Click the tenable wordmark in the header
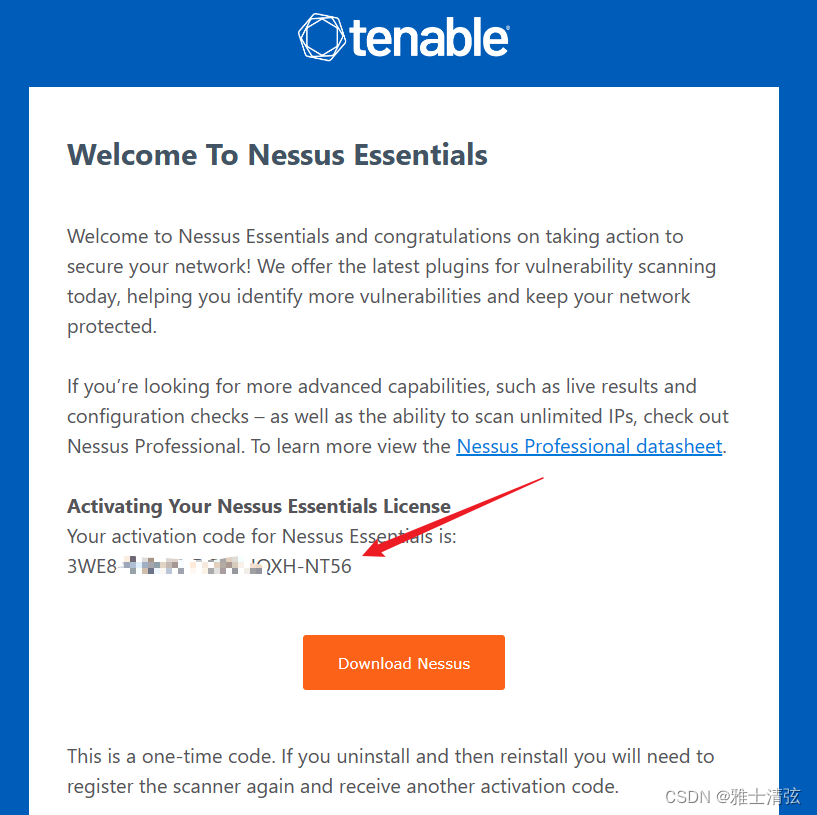The image size is (817, 815). (429, 39)
